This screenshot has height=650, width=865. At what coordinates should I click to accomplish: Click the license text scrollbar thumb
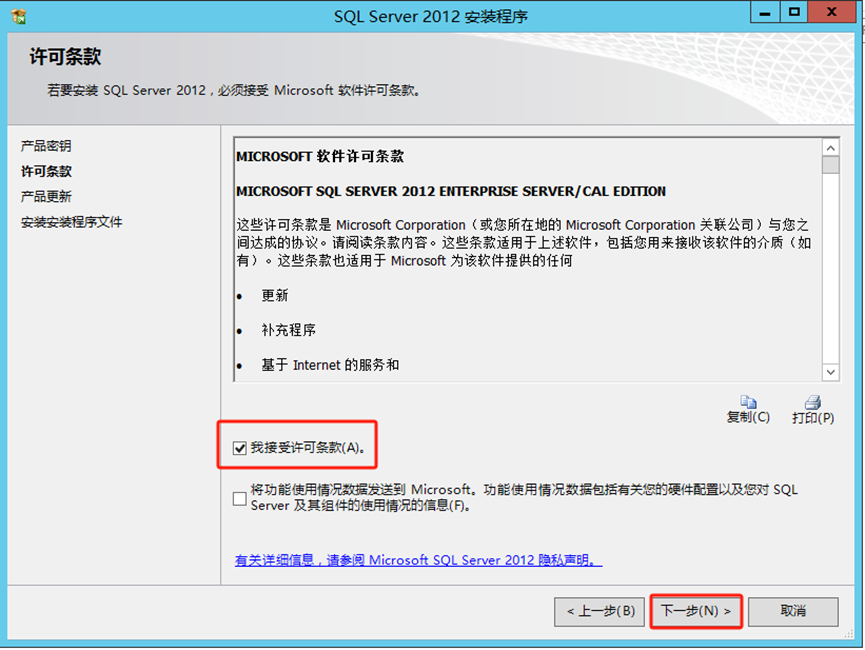pos(830,165)
